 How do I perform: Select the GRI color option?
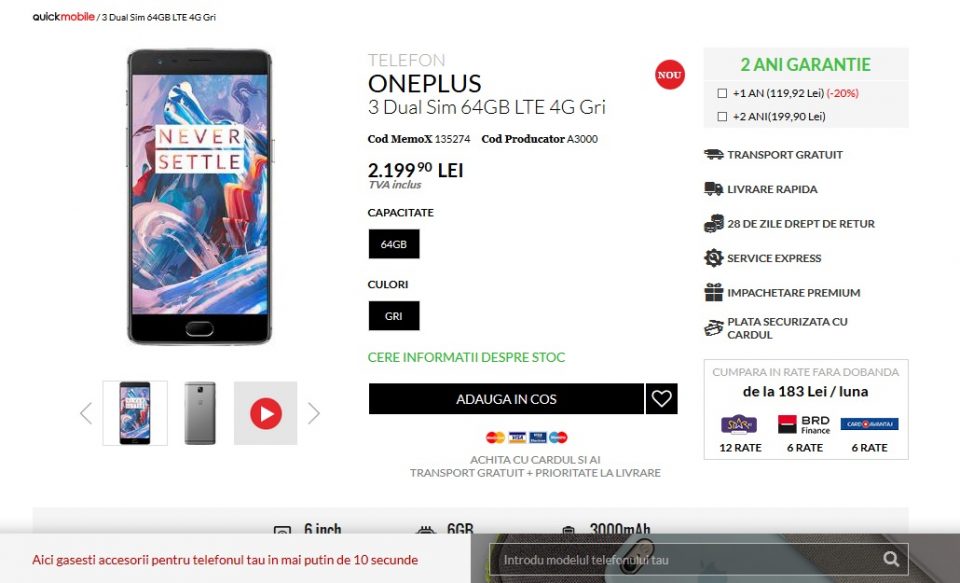click(x=394, y=316)
